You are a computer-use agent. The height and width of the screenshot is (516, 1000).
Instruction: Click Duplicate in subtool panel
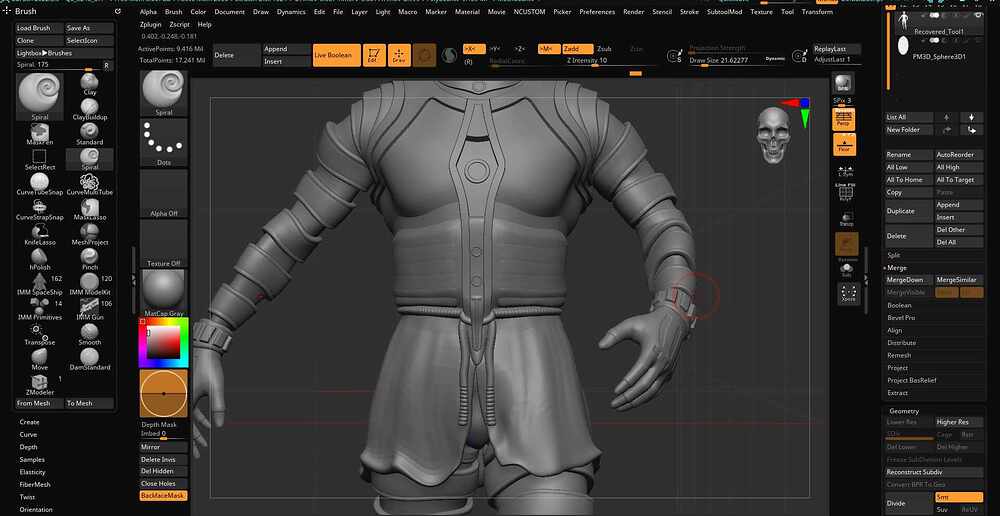[909, 211]
